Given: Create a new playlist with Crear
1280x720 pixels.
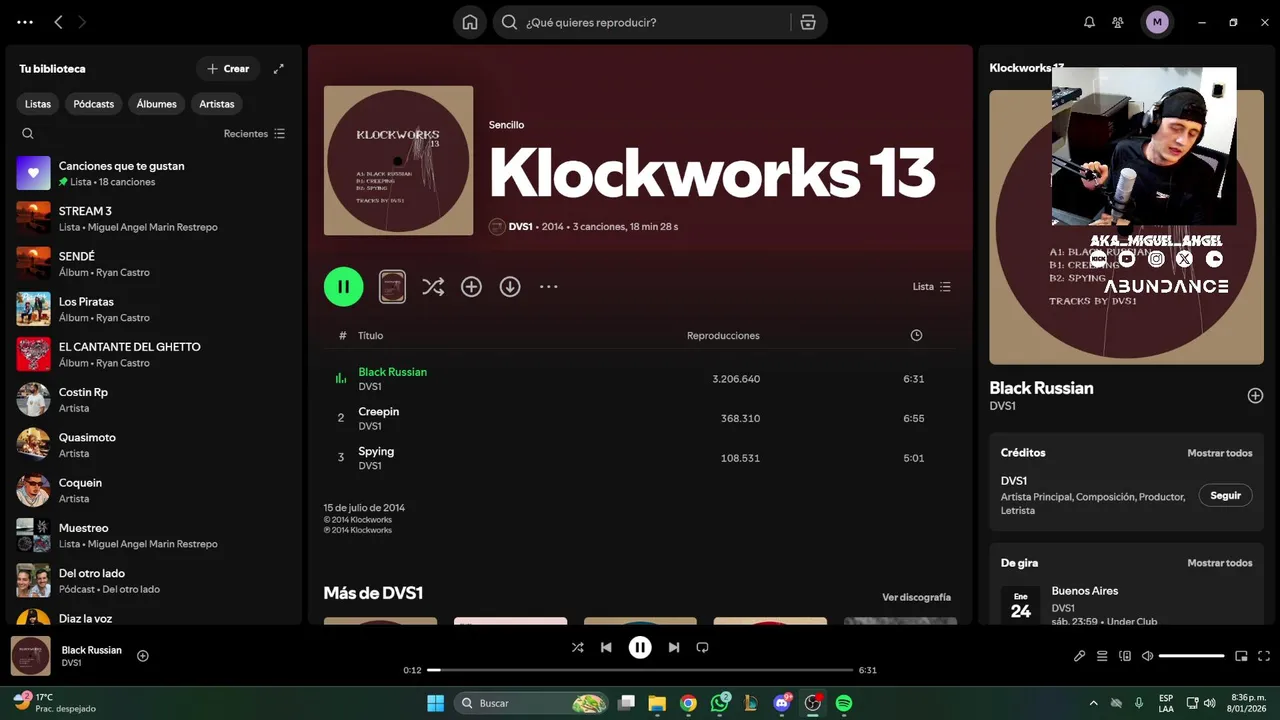Looking at the screenshot, I should [x=228, y=69].
